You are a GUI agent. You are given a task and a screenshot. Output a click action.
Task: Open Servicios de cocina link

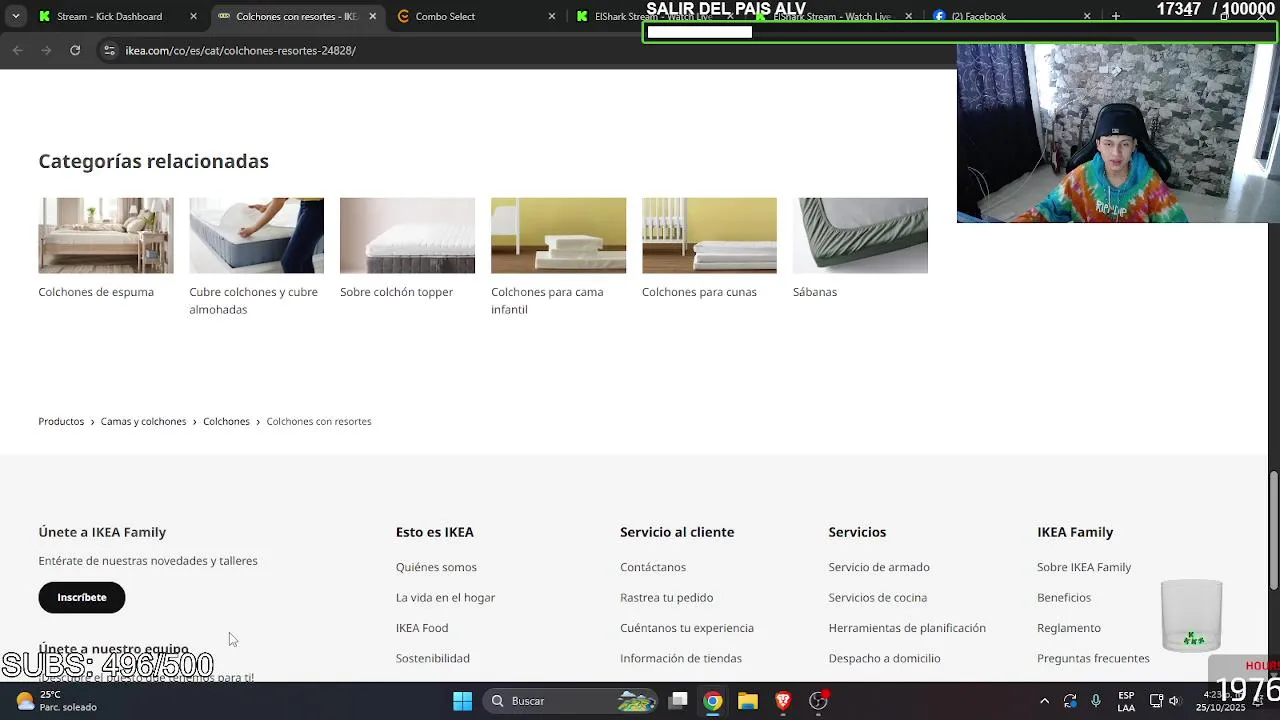(877, 597)
